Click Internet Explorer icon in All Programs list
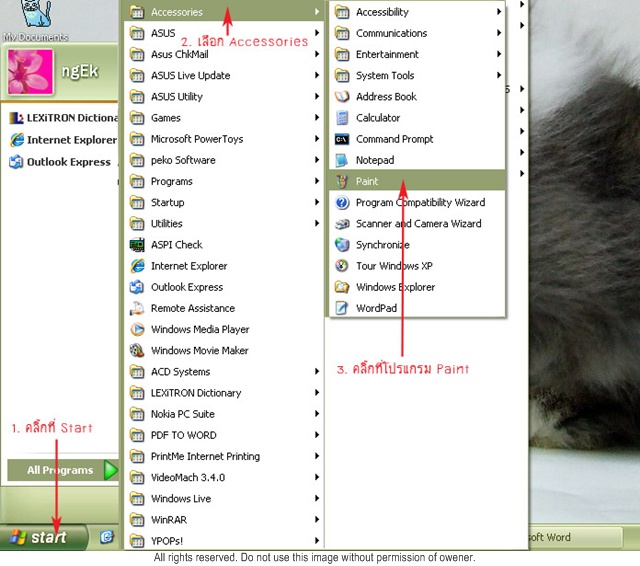 click(137, 266)
